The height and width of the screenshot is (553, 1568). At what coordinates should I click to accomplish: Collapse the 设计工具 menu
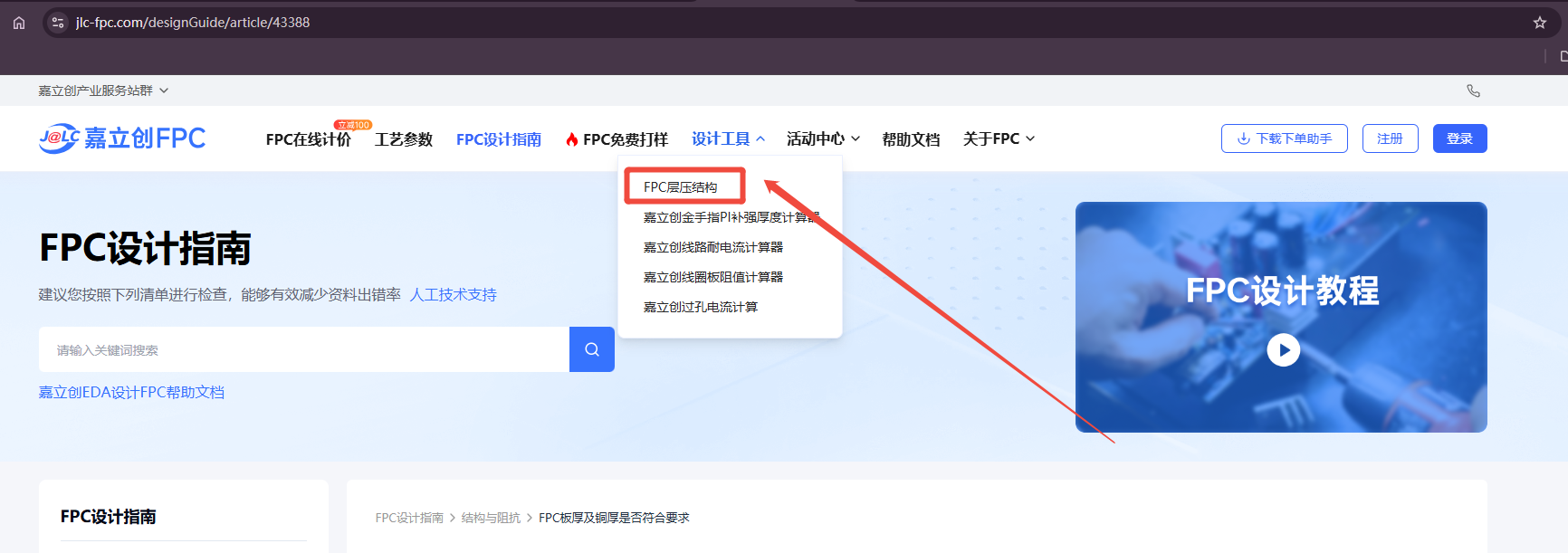click(x=728, y=138)
